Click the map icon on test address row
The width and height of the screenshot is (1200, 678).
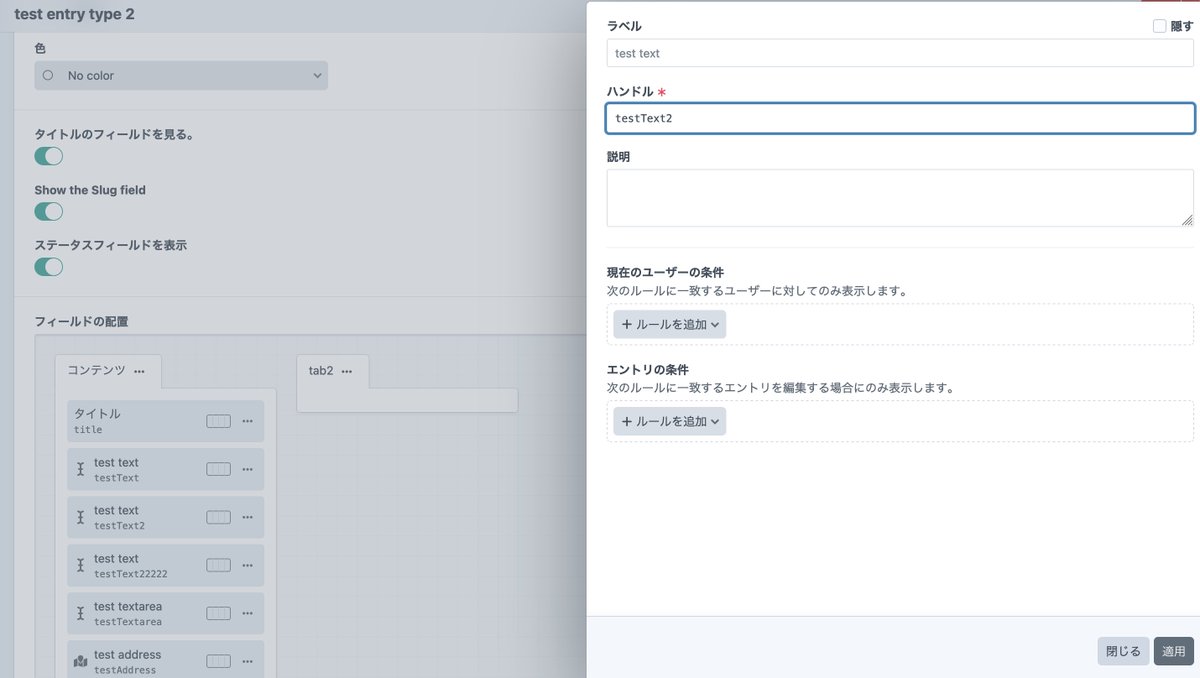tap(81, 661)
